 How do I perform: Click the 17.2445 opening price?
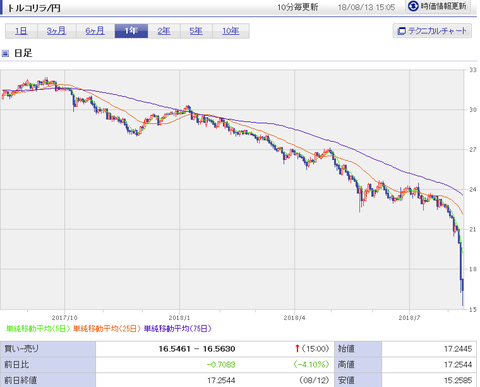(458, 349)
